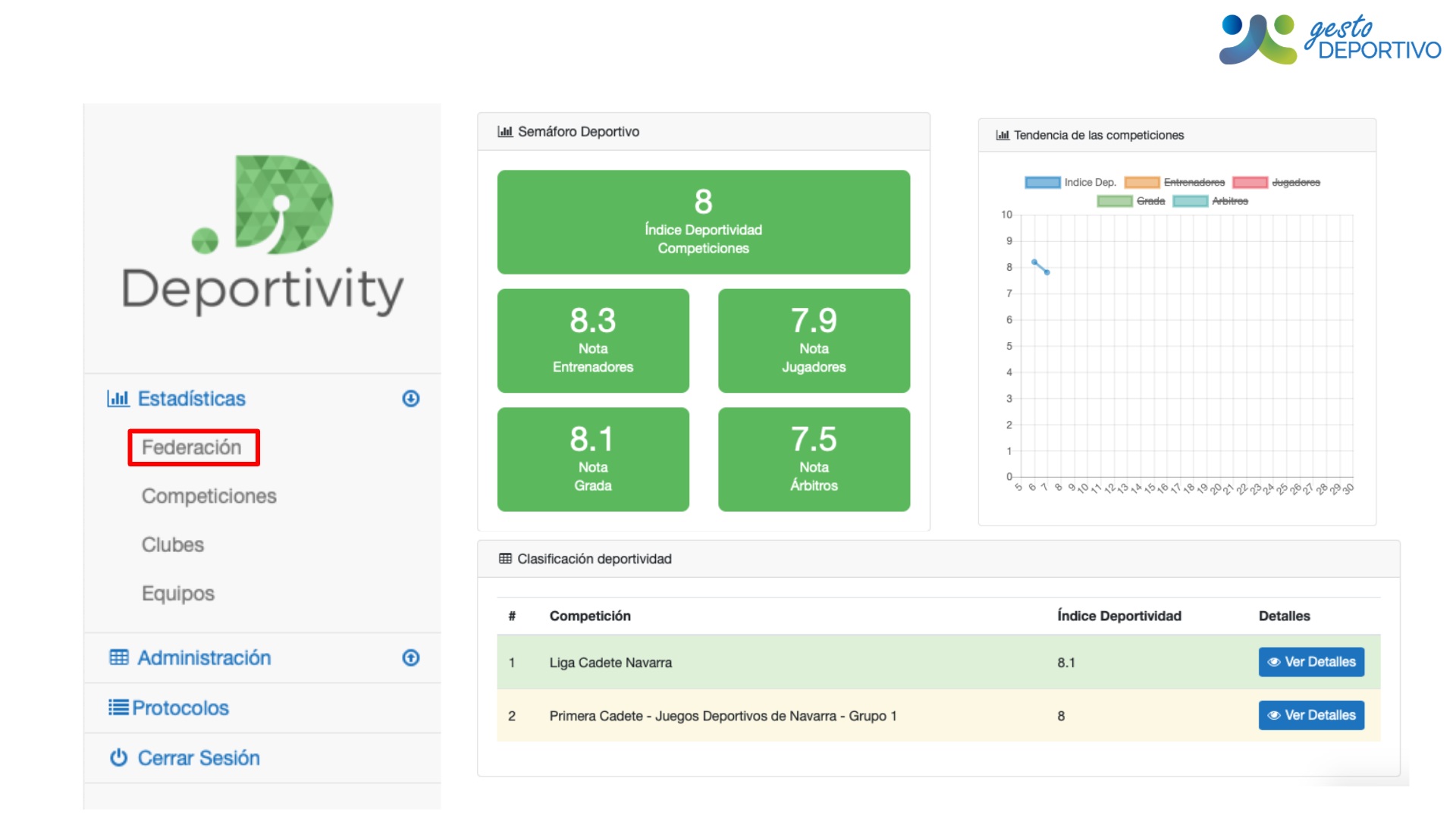Open the Competiciones statistics submenu item

point(209,496)
